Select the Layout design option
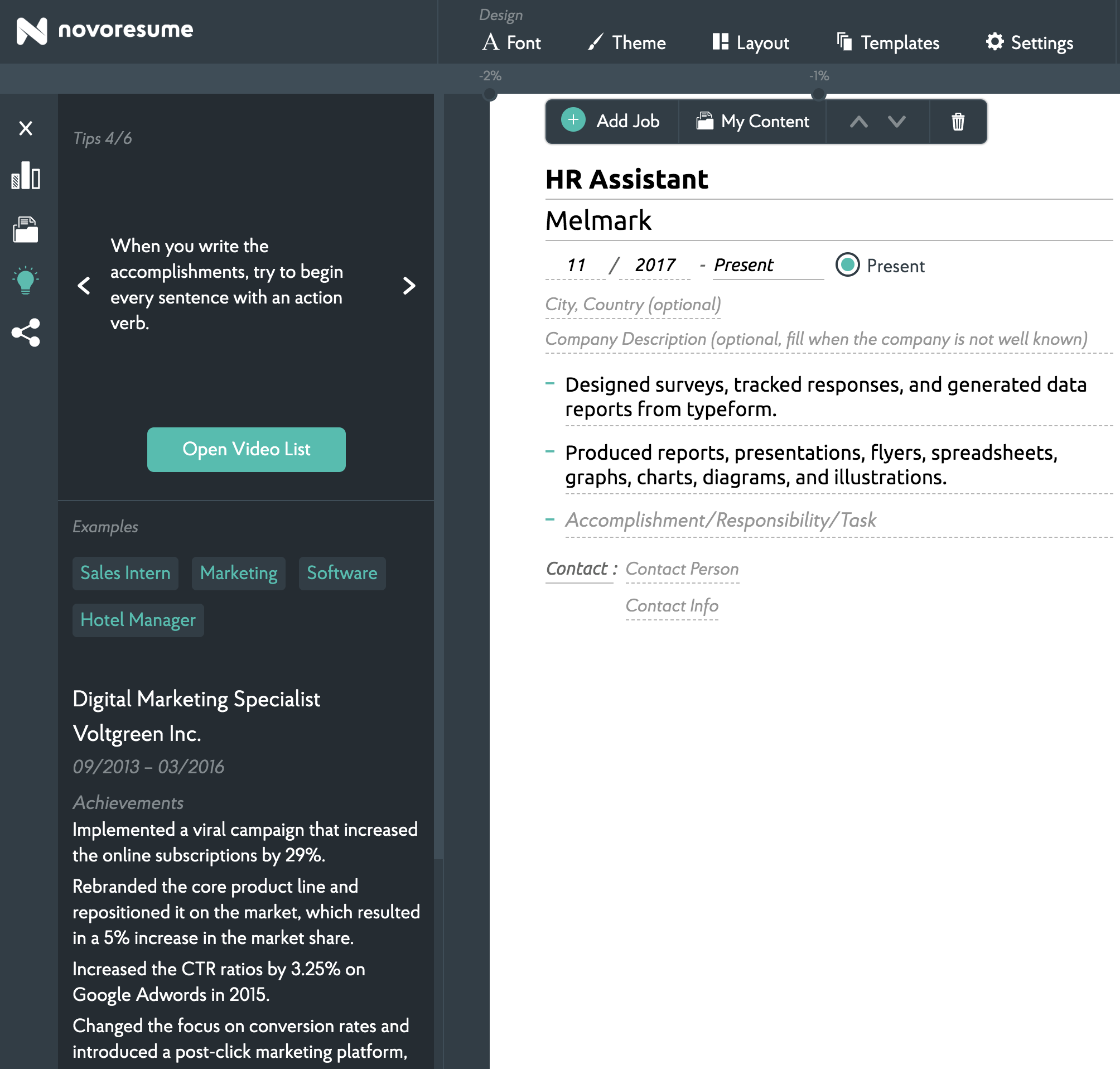This screenshot has width=1120, height=1069. (x=750, y=42)
